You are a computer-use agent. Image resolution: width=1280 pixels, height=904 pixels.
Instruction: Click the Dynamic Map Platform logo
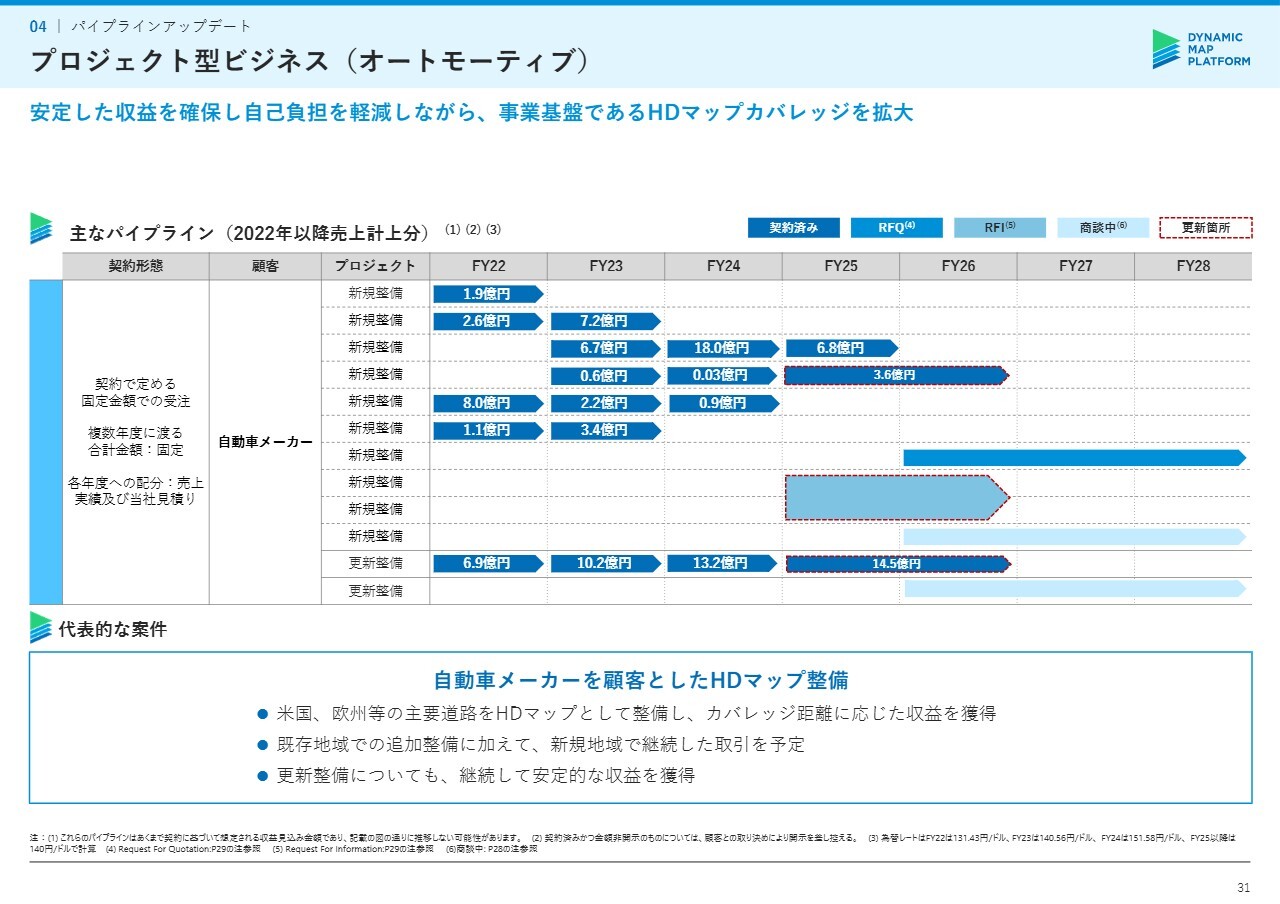(1201, 49)
